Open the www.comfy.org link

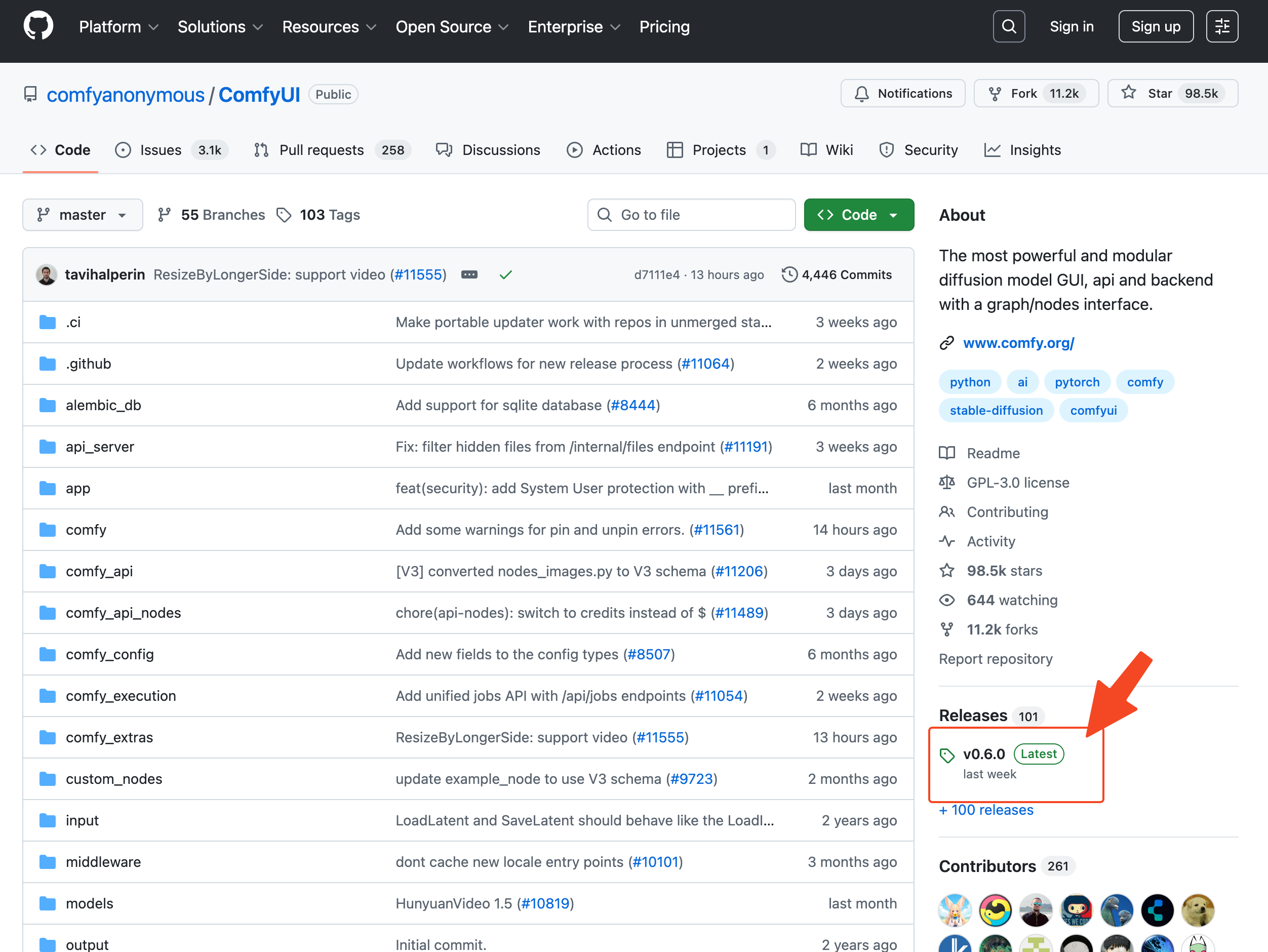point(1018,343)
